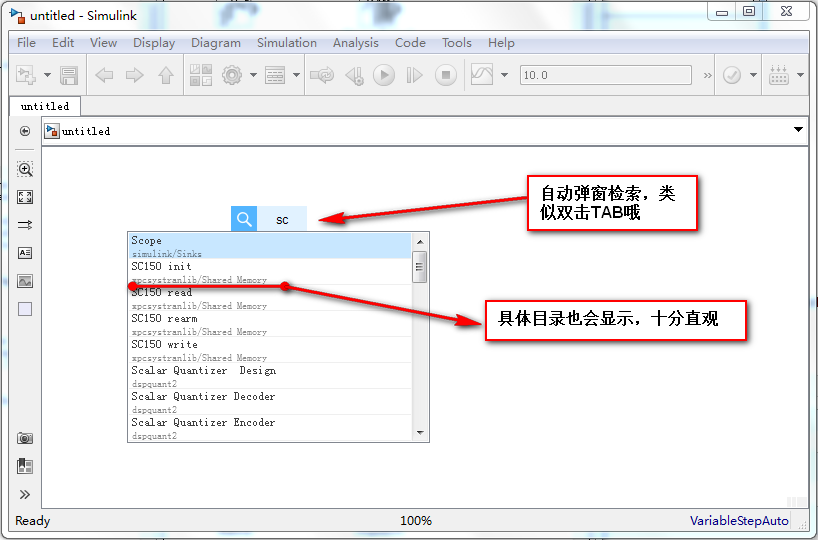The width and height of the screenshot is (818, 540).
Task: Show more toolbar items via double chevron
Action: [707, 75]
